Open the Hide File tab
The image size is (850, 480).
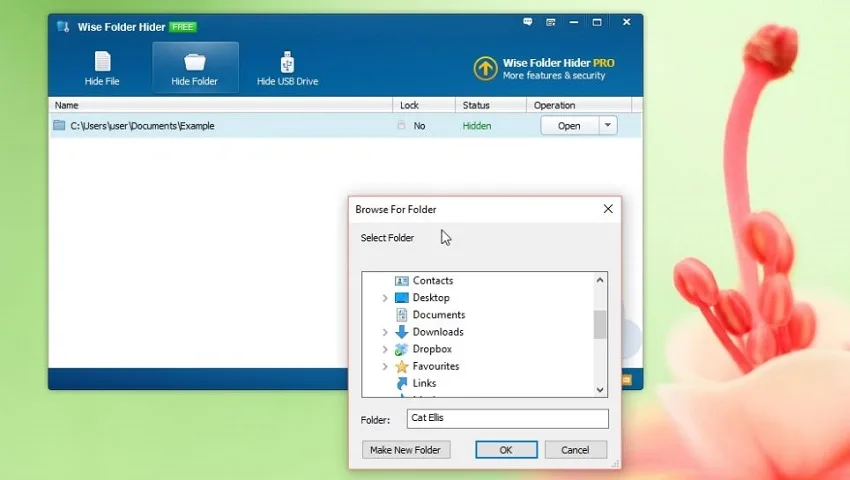click(102, 68)
